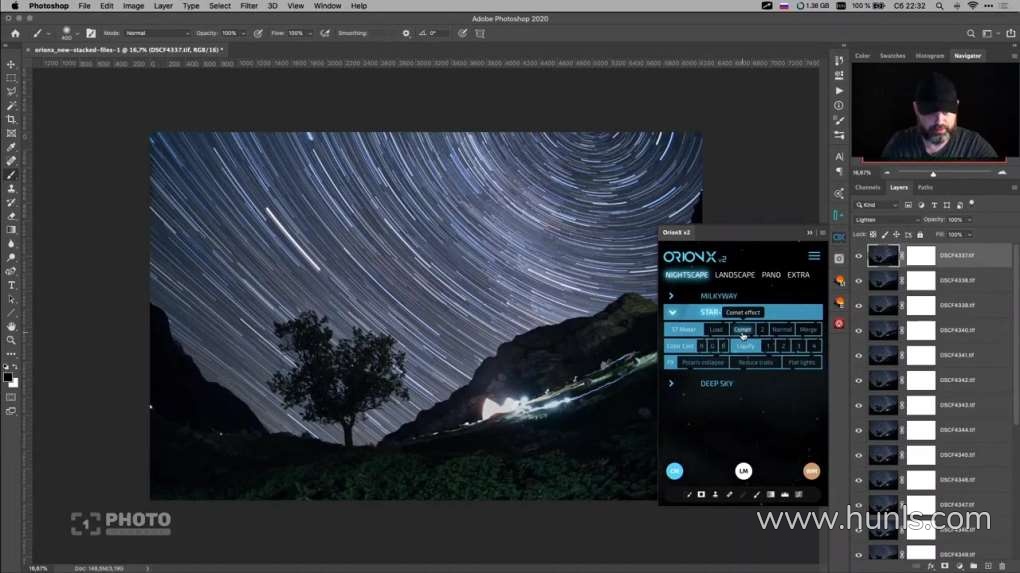The width and height of the screenshot is (1020, 573).
Task: Open the brush settings panel icon
Action: coord(91,33)
